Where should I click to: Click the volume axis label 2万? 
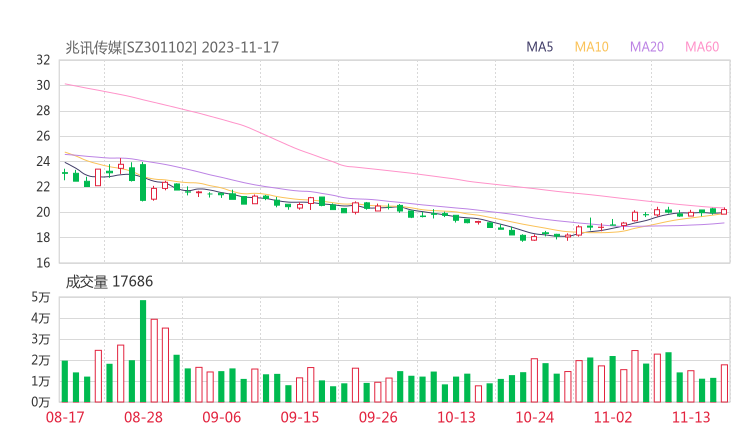[41, 361]
